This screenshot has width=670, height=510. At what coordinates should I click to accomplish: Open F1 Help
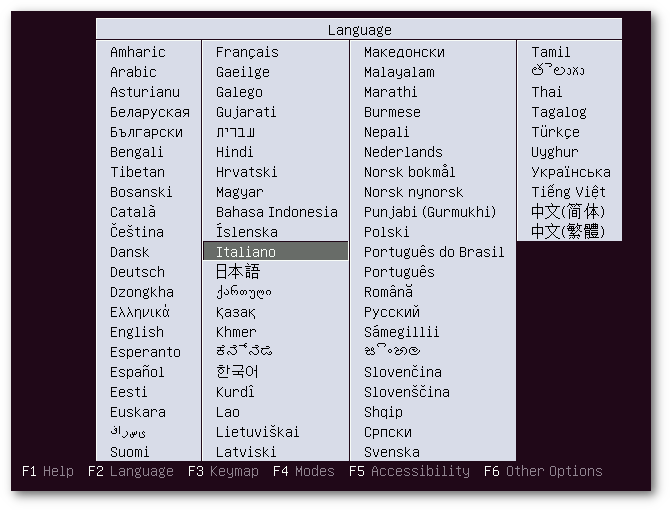click(47, 471)
